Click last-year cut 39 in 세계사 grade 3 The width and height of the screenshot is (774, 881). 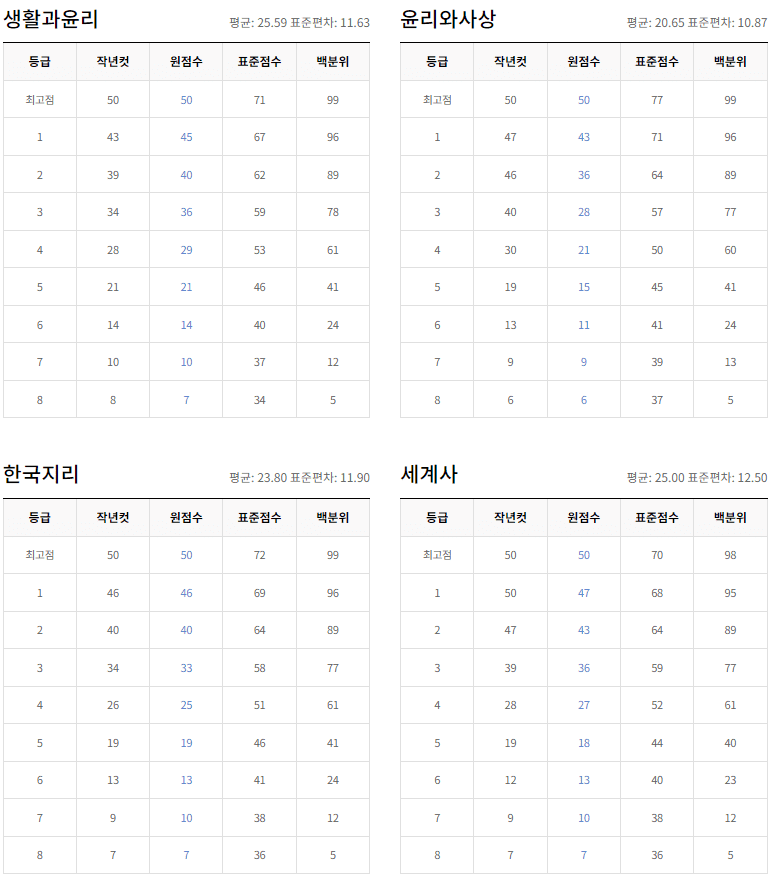click(510, 668)
